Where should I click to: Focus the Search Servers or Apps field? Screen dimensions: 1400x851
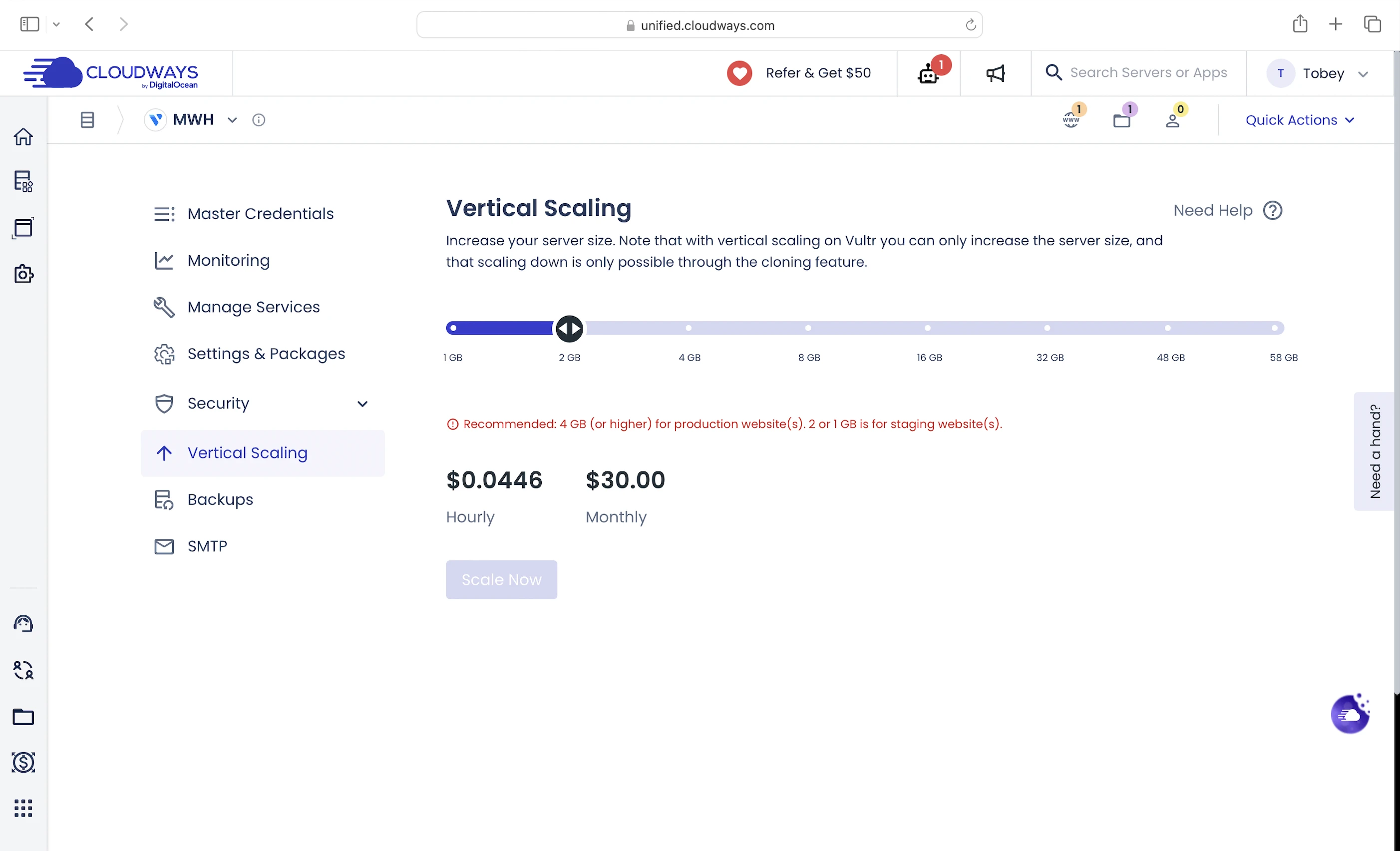point(1148,73)
